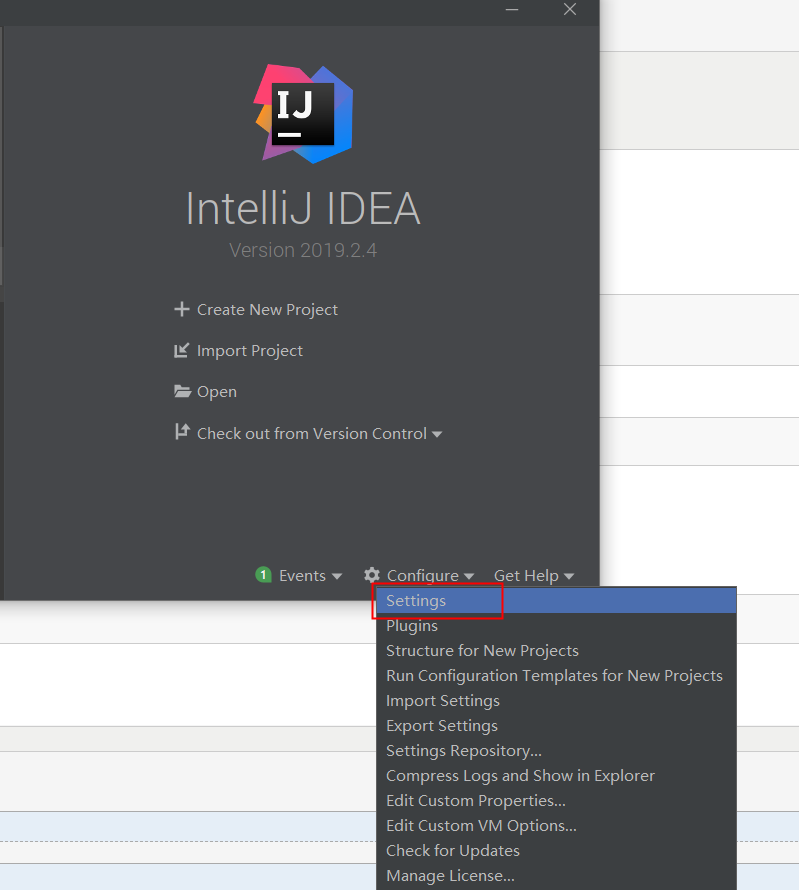
Task: Click the Create New Project plus icon
Action: point(182,309)
